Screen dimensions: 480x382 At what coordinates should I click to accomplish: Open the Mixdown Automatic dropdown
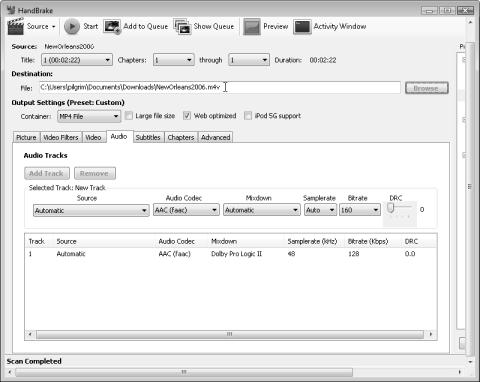click(262, 210)
